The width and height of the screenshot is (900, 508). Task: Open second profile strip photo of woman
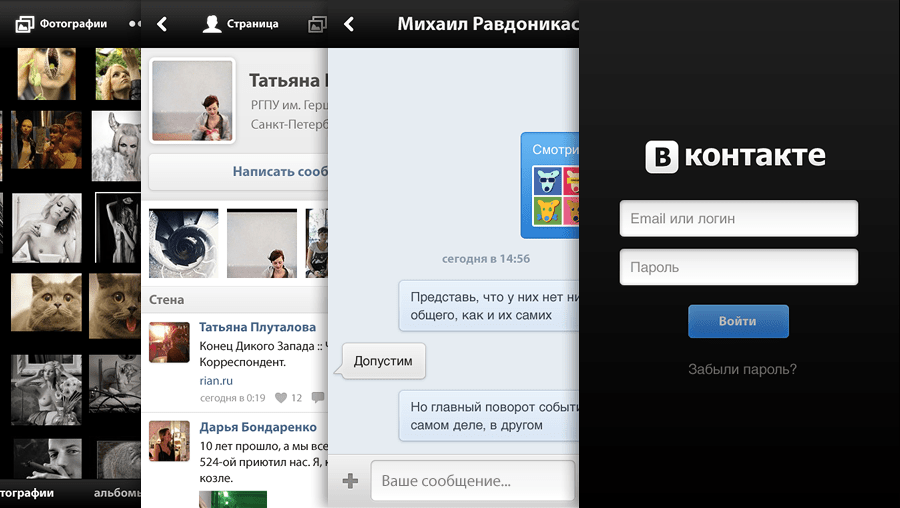click(x=262, y=243)
